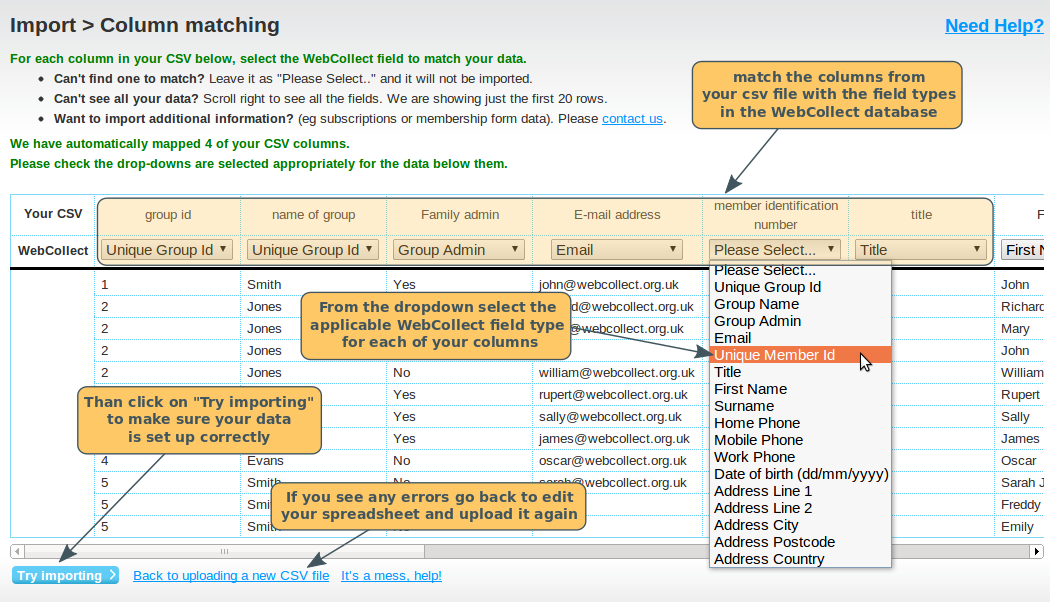Viewport: 1050px width, 602px height.
Task: Click the "It's a mess, help!" link
Action: (x=390, y=575)
